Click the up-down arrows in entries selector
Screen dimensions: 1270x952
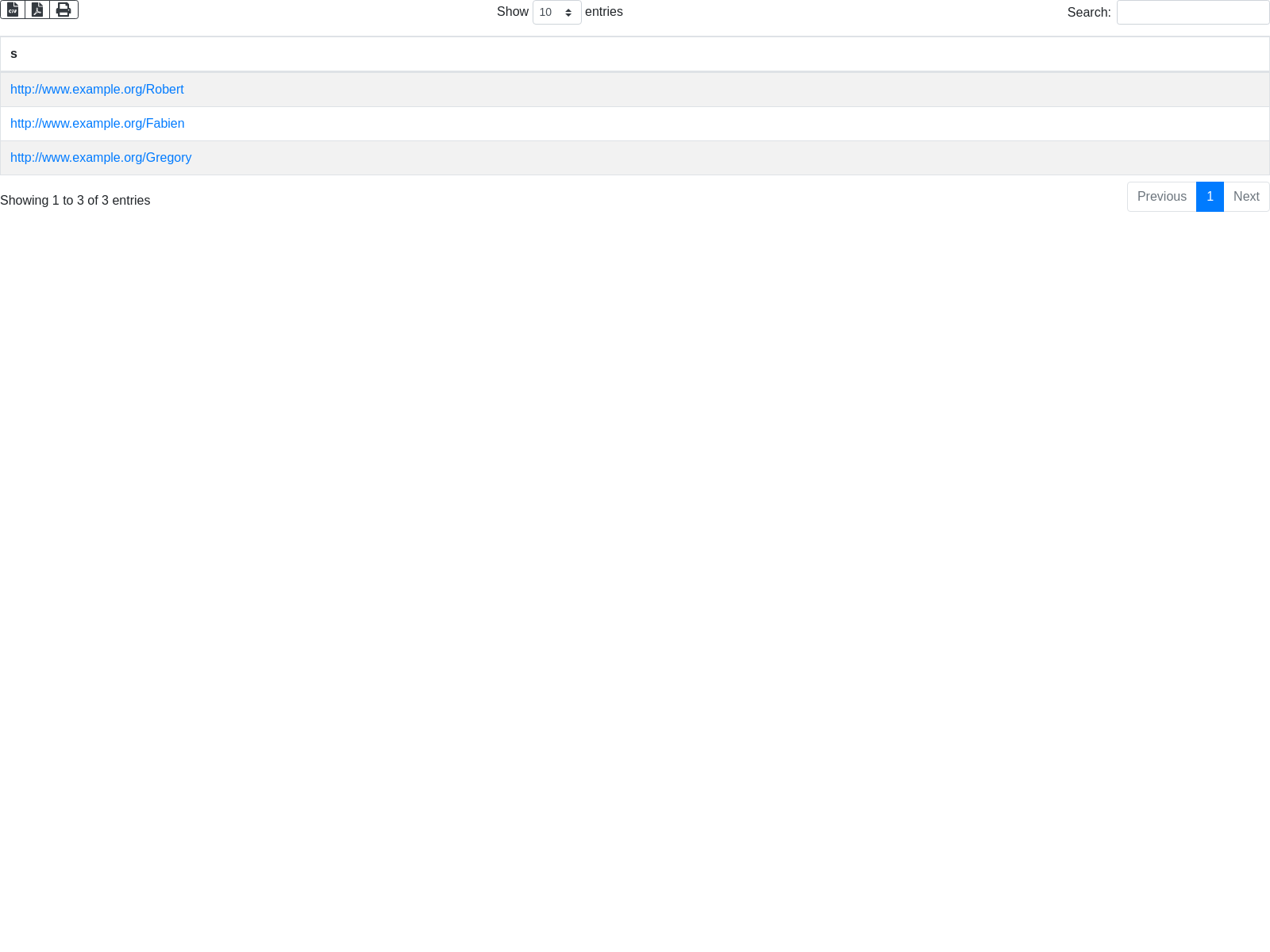tap(568, 13)
